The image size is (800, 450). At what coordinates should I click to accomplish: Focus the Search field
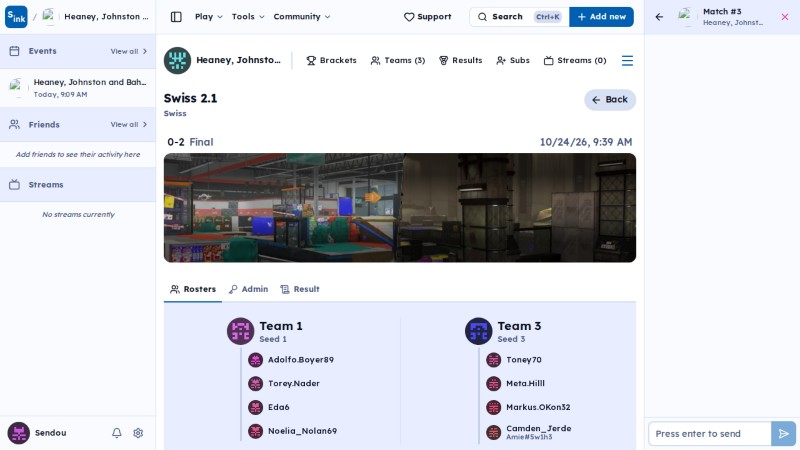[519, 17]
